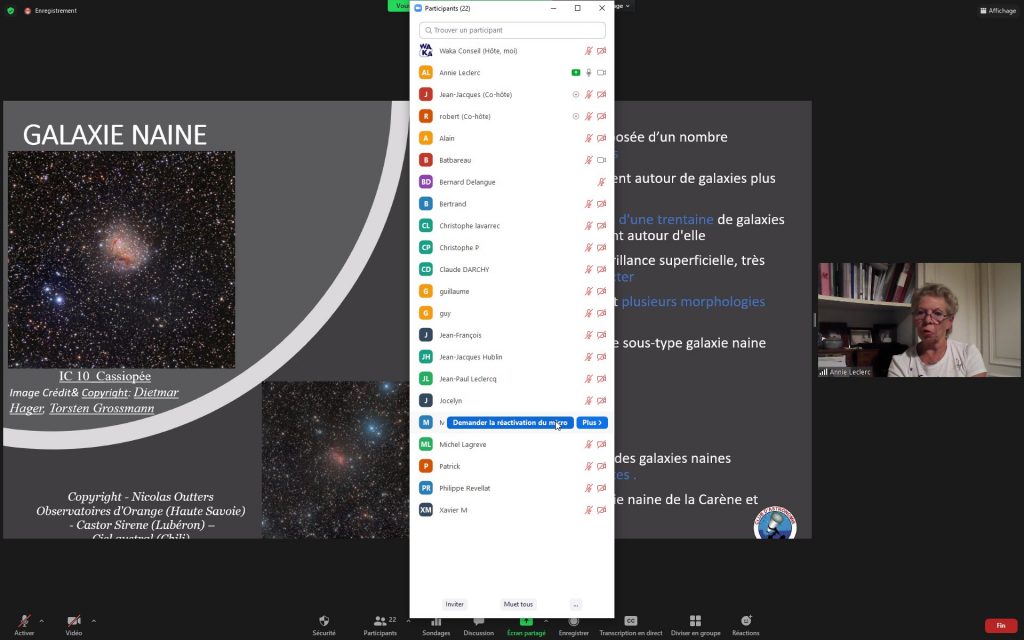This screenshot has width=1024, height=640.
Task: Select participant Philippe Revellat
Action: click(x=512, y=488)
